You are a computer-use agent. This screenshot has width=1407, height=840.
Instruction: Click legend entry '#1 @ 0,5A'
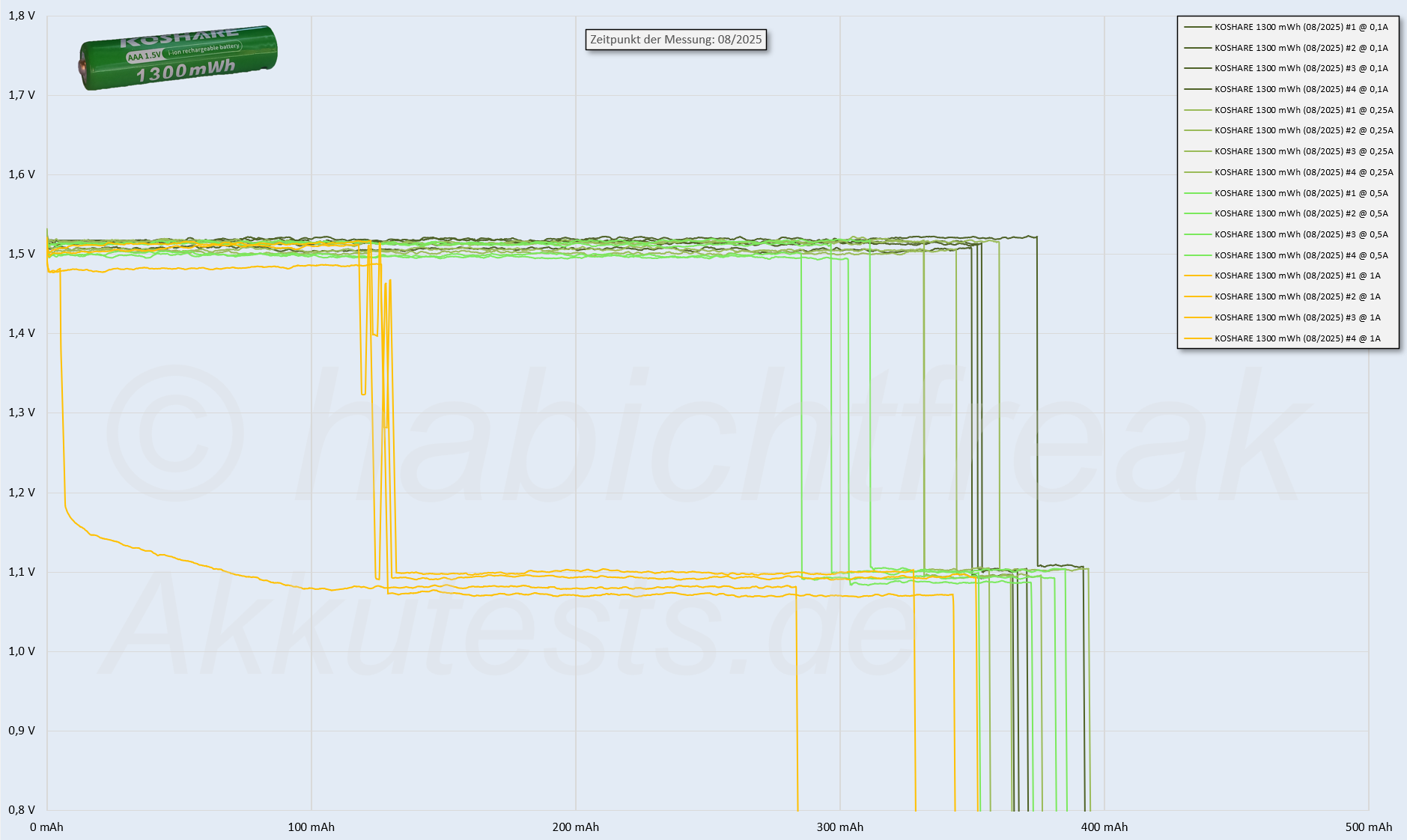[x=1288, y=193]
